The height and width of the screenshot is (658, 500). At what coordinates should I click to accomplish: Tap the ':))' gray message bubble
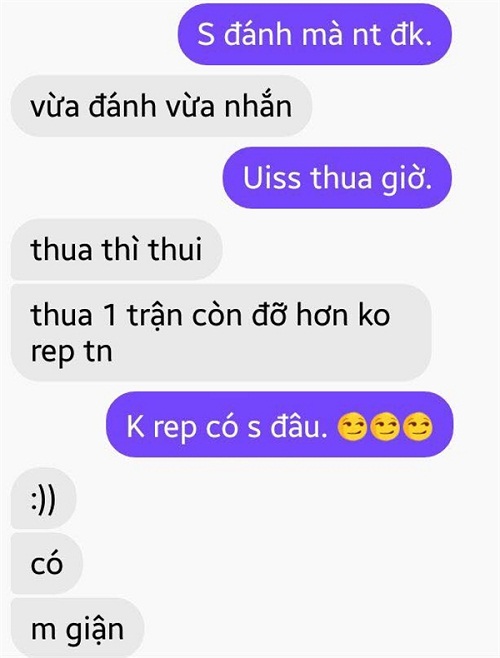(43, 499)
